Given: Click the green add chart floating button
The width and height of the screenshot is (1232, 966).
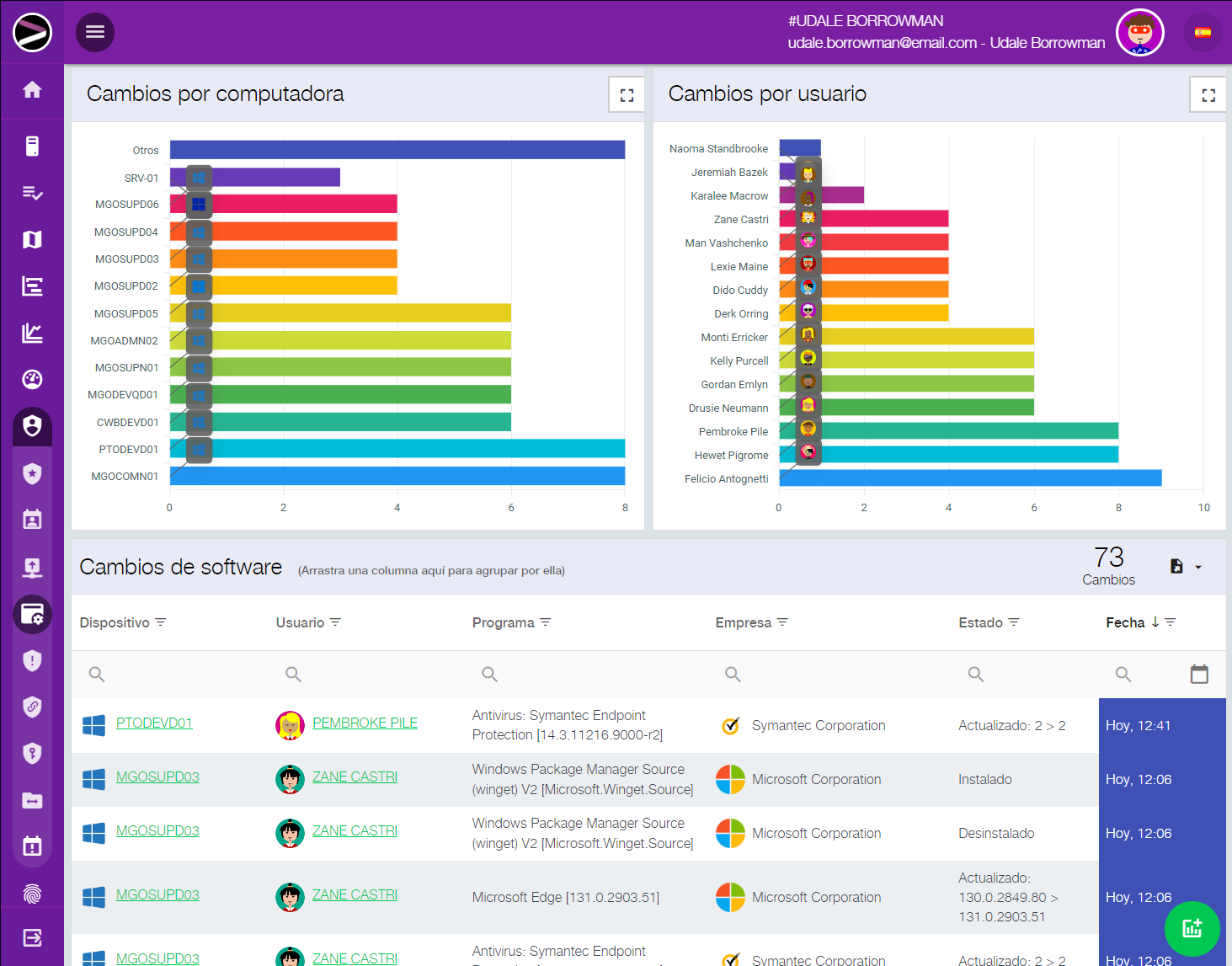Looking at the screenshot, I should coord(1192,929).
